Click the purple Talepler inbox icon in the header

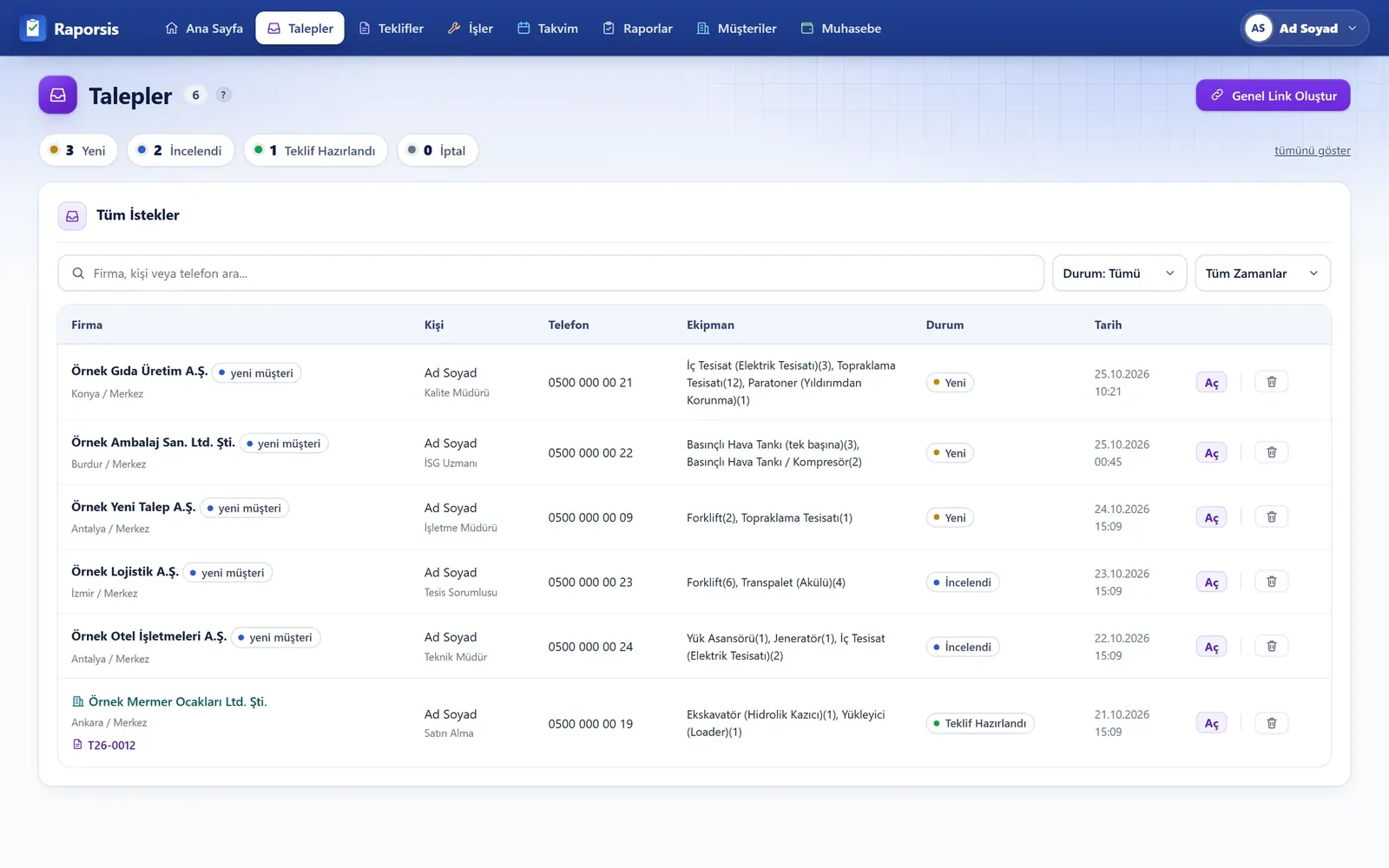(x=58, y=95)
